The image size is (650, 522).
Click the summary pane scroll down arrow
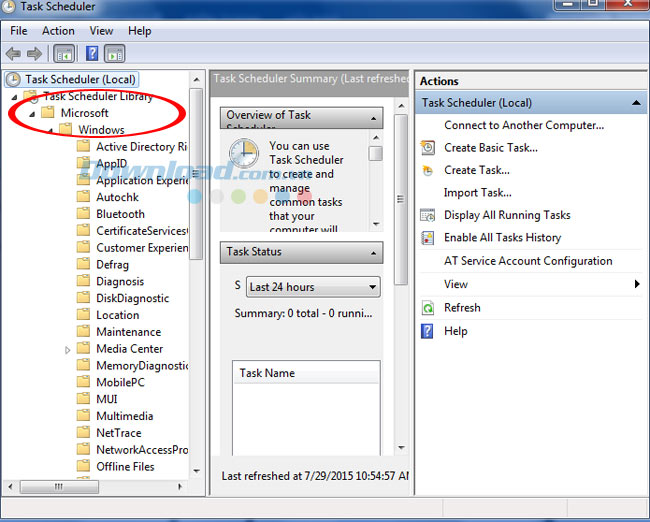point(401,448)
